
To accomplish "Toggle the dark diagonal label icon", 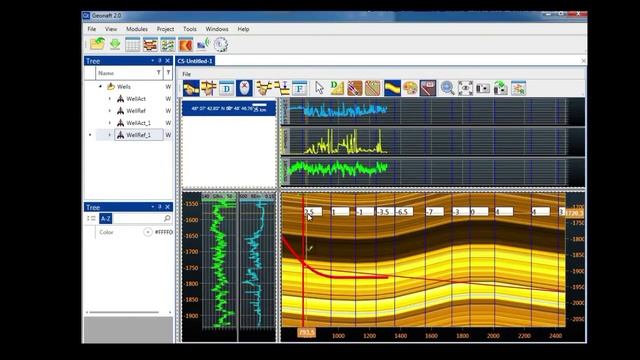I will (428, 88).
